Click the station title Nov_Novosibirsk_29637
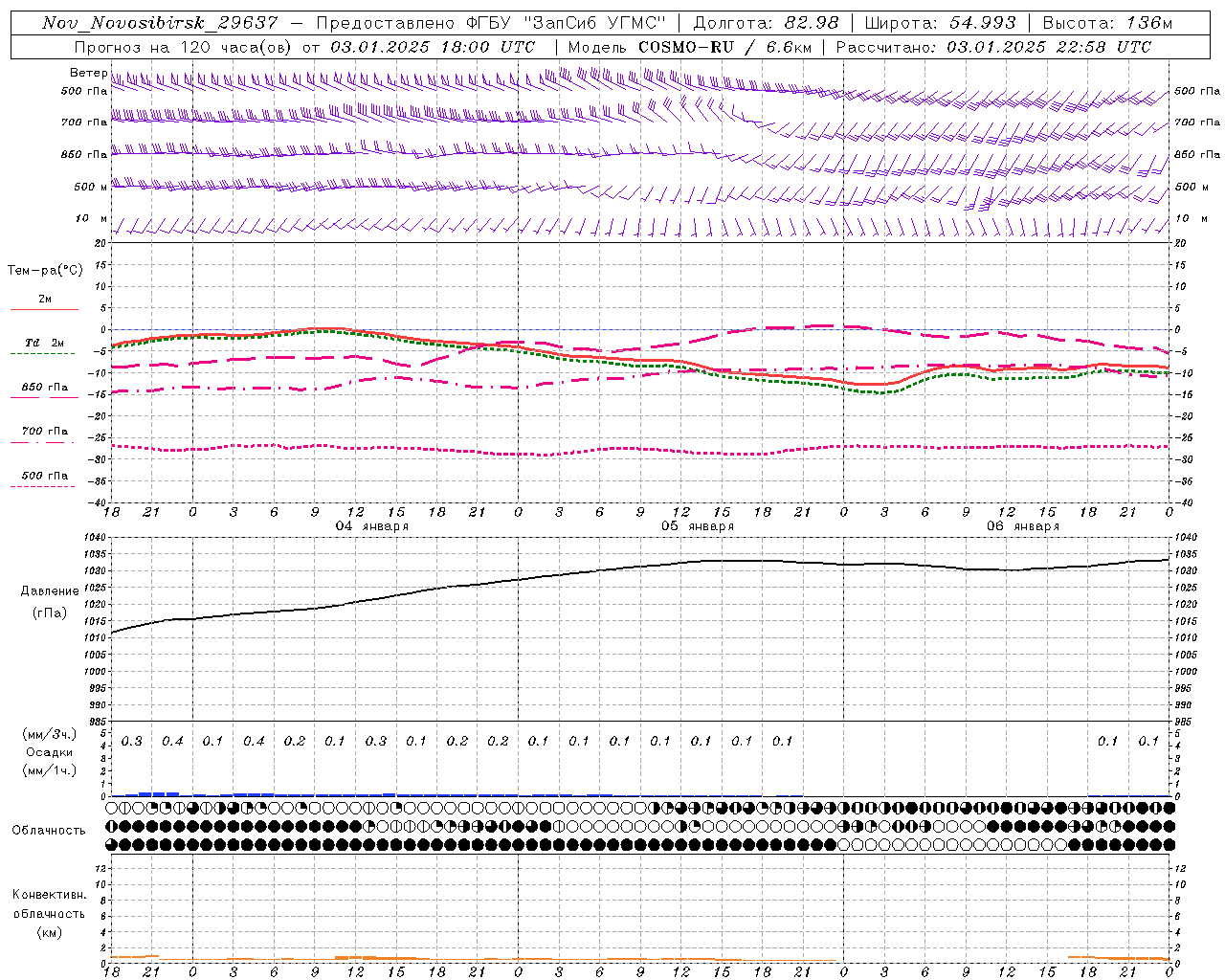Screen dimensions: 1225x980 pos(160,23)
